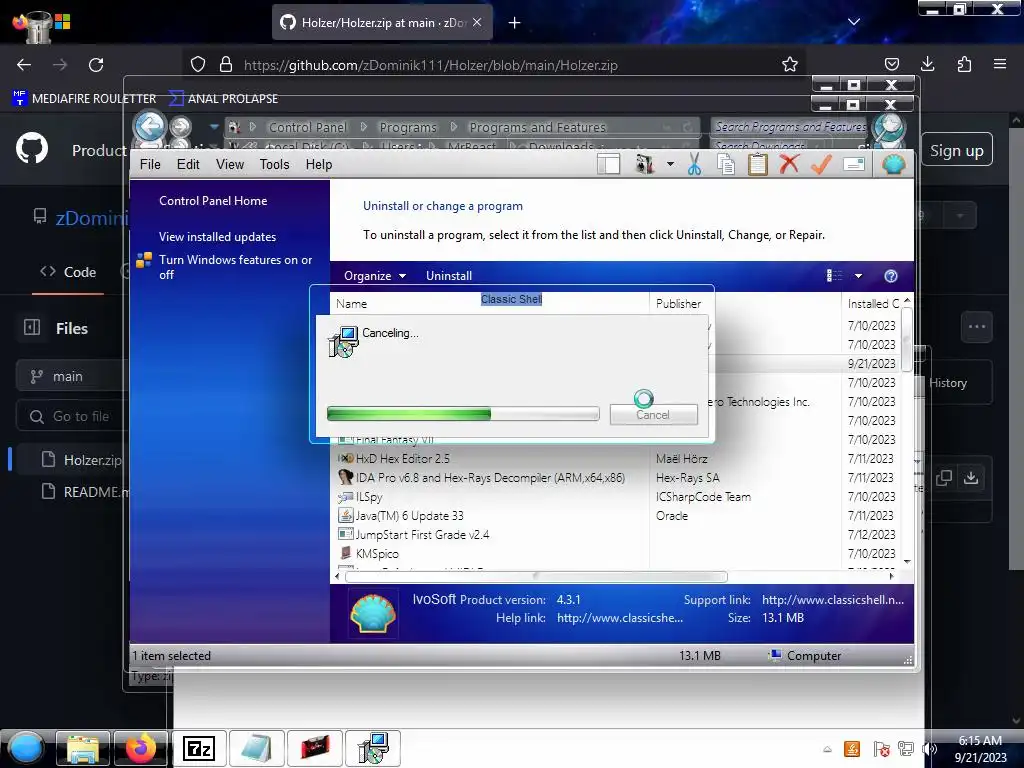The width and height of the screenshot is (1024, 768).
Task: Bookmark this page with the star icon
Action: coord(790,64)
